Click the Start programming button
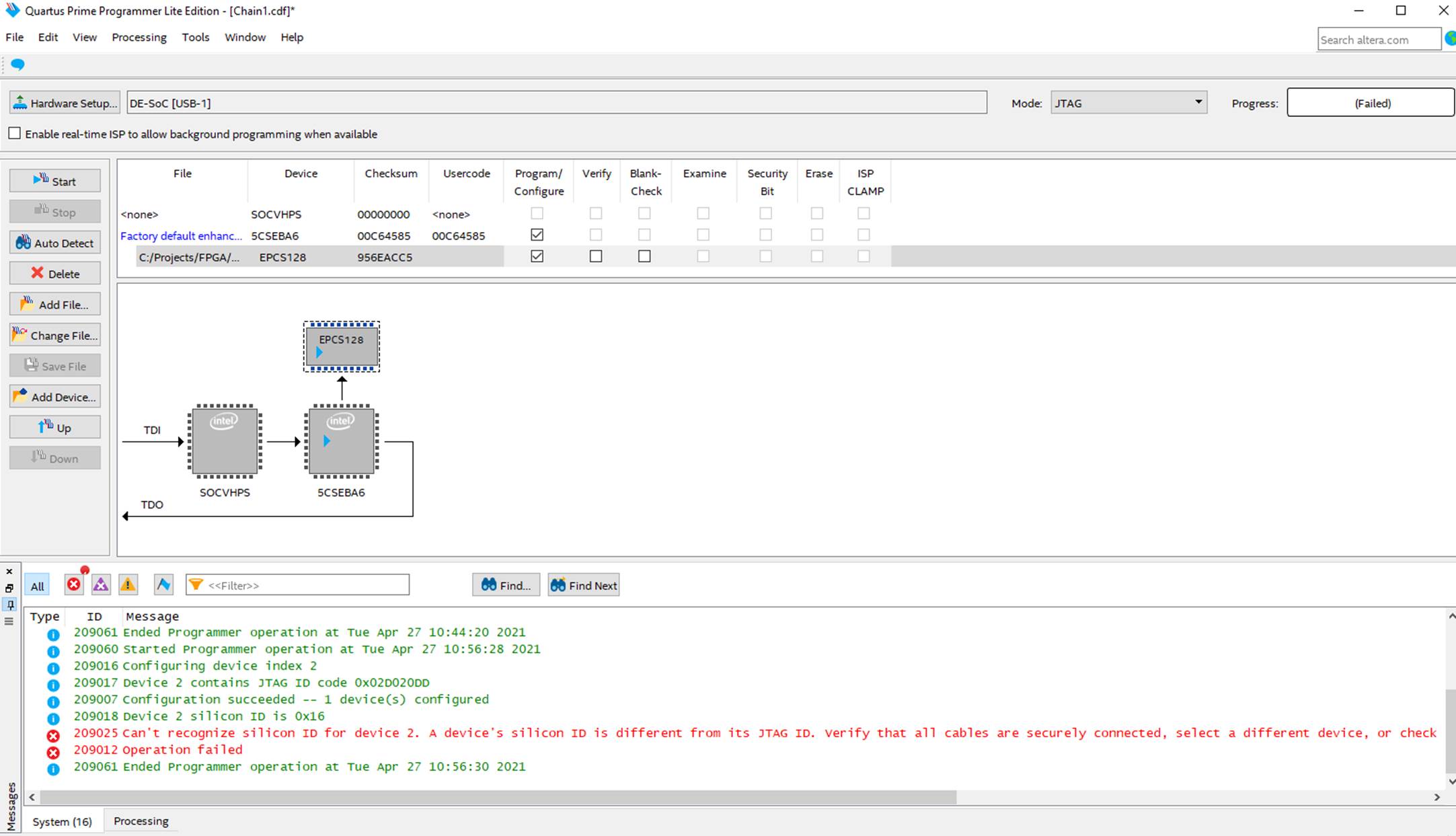Image resolution: width=1456 pixels, height=836 pixels. point(55,181)
